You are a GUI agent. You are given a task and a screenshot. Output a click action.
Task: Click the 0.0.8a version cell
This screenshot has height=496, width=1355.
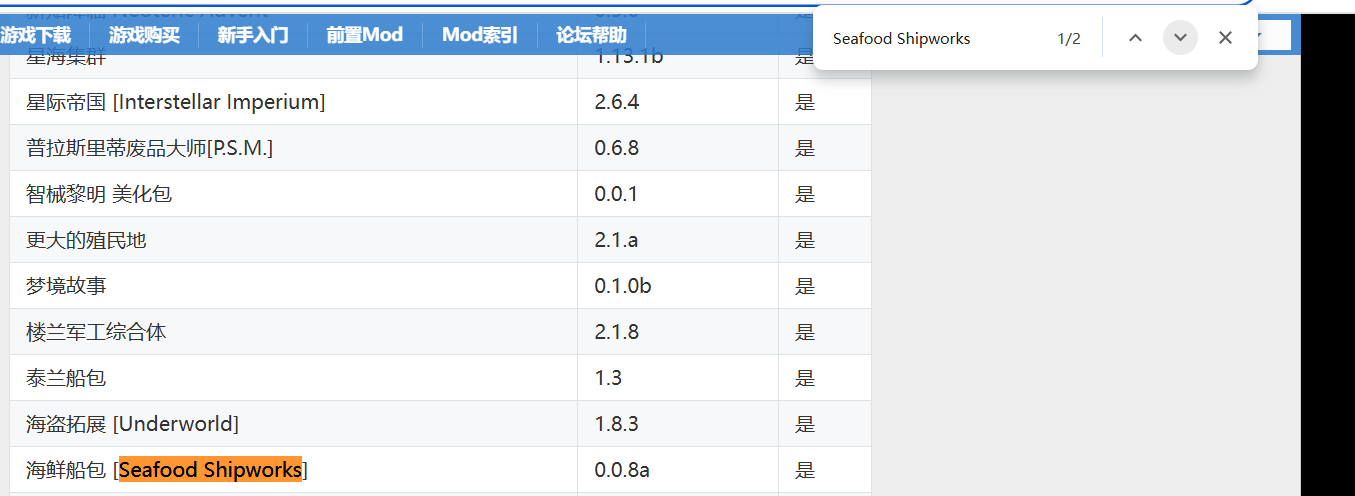click(x=622, y=470)
